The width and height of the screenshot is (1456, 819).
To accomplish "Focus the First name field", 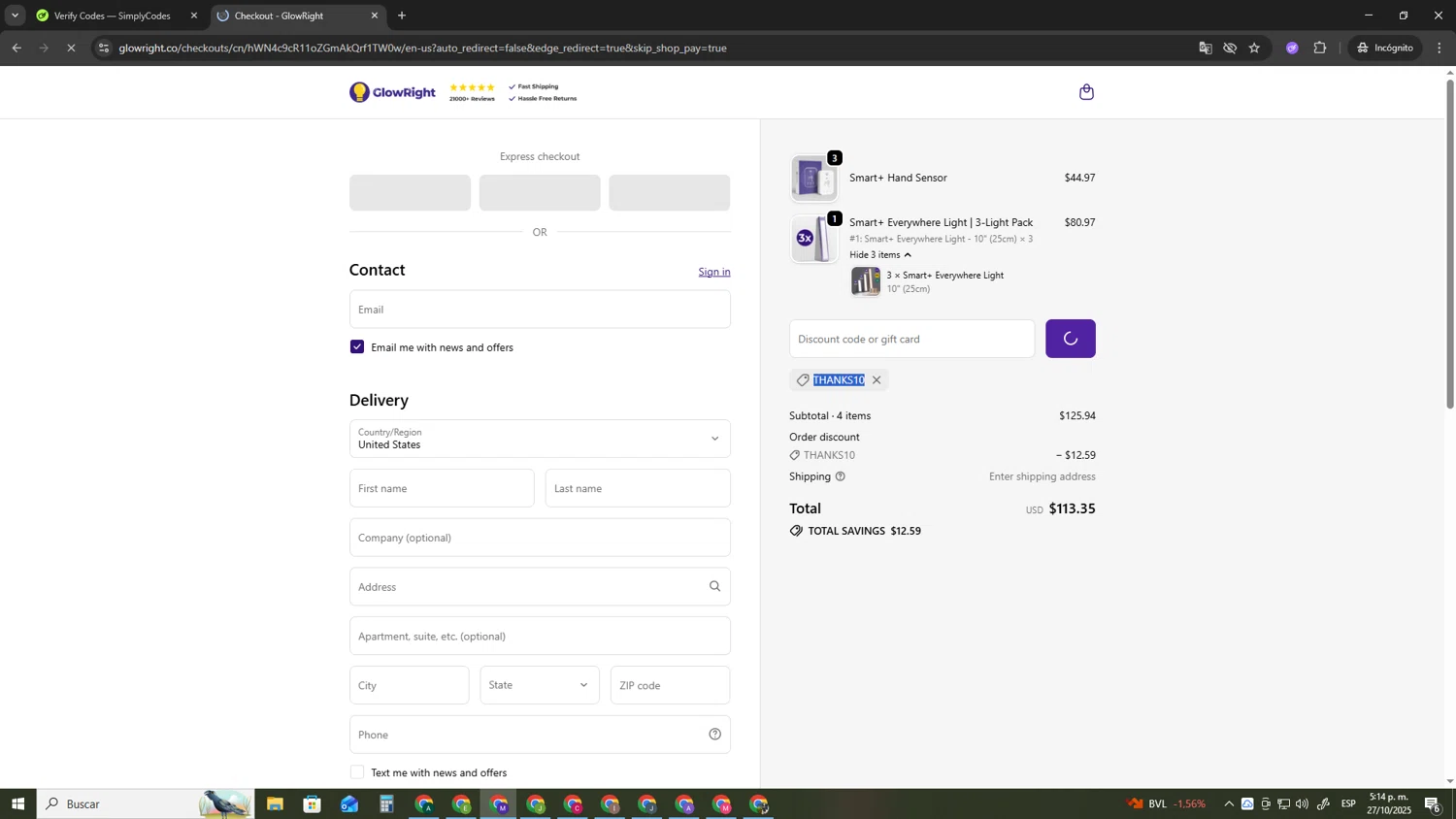I will click(442, 488).
